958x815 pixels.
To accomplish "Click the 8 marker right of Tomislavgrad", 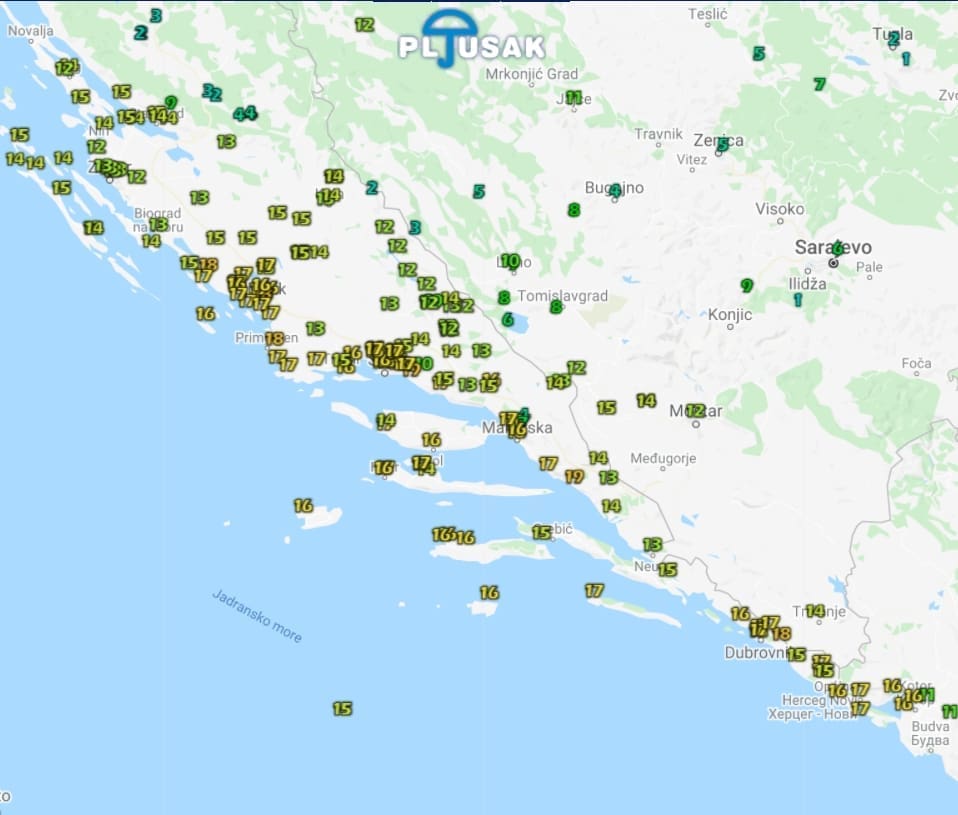I will pyautogui.click(x=555, y=307).
